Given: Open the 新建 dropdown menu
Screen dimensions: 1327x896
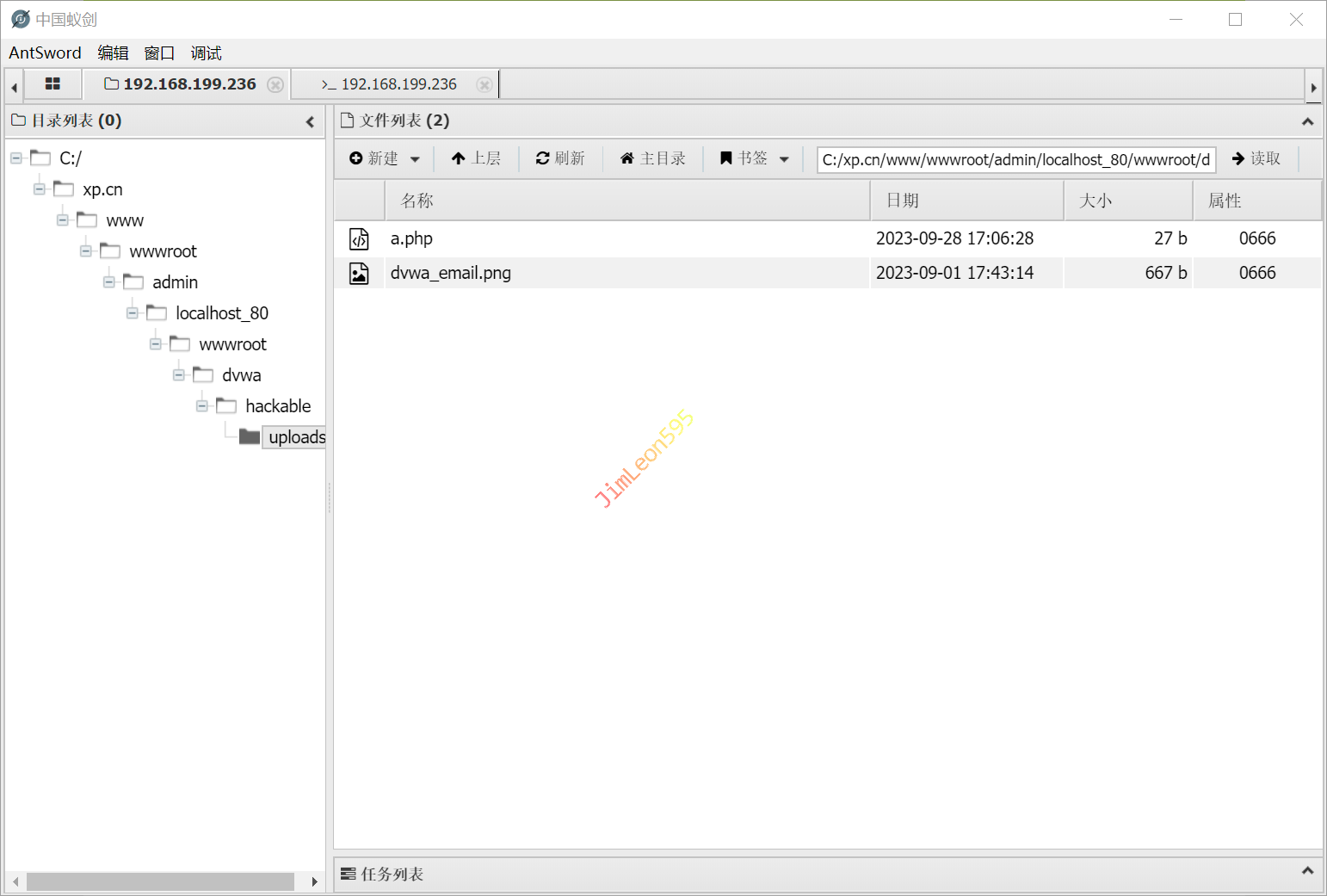Looking at the screenshot, I should [385, 158].
